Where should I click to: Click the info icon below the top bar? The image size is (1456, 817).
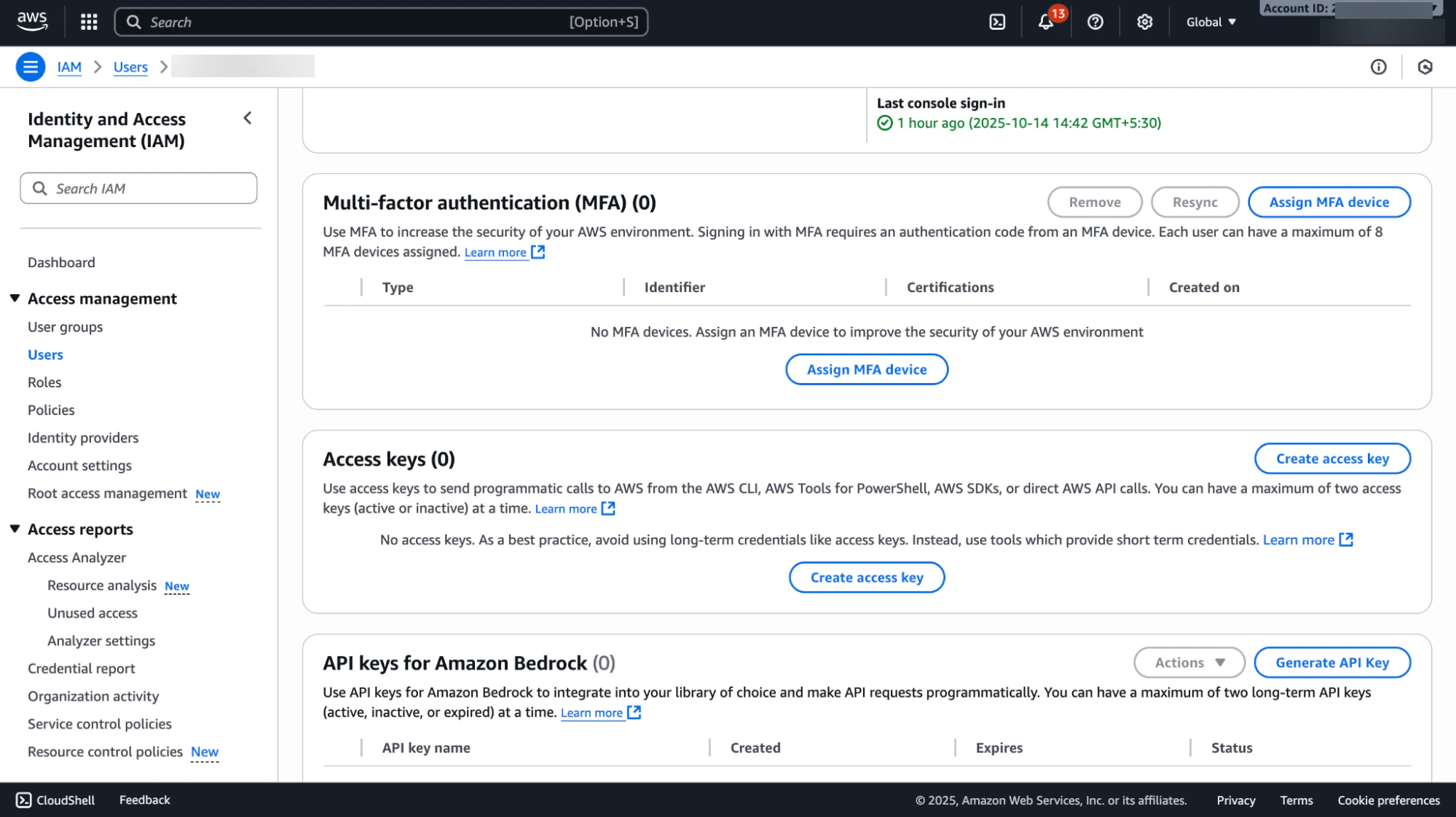(1379, 66)
